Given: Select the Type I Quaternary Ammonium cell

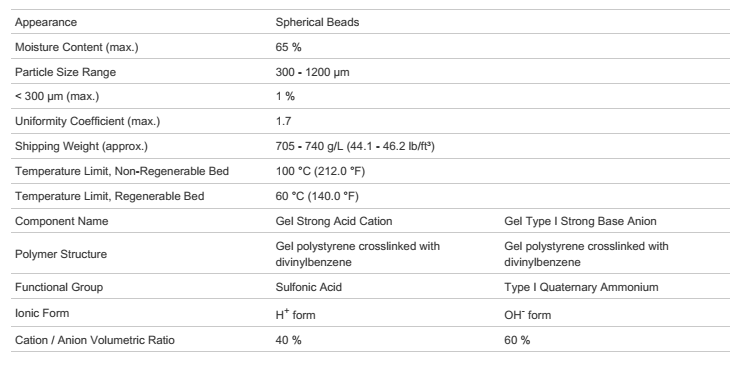Looking at the screenshot, I should pos(581,287).
